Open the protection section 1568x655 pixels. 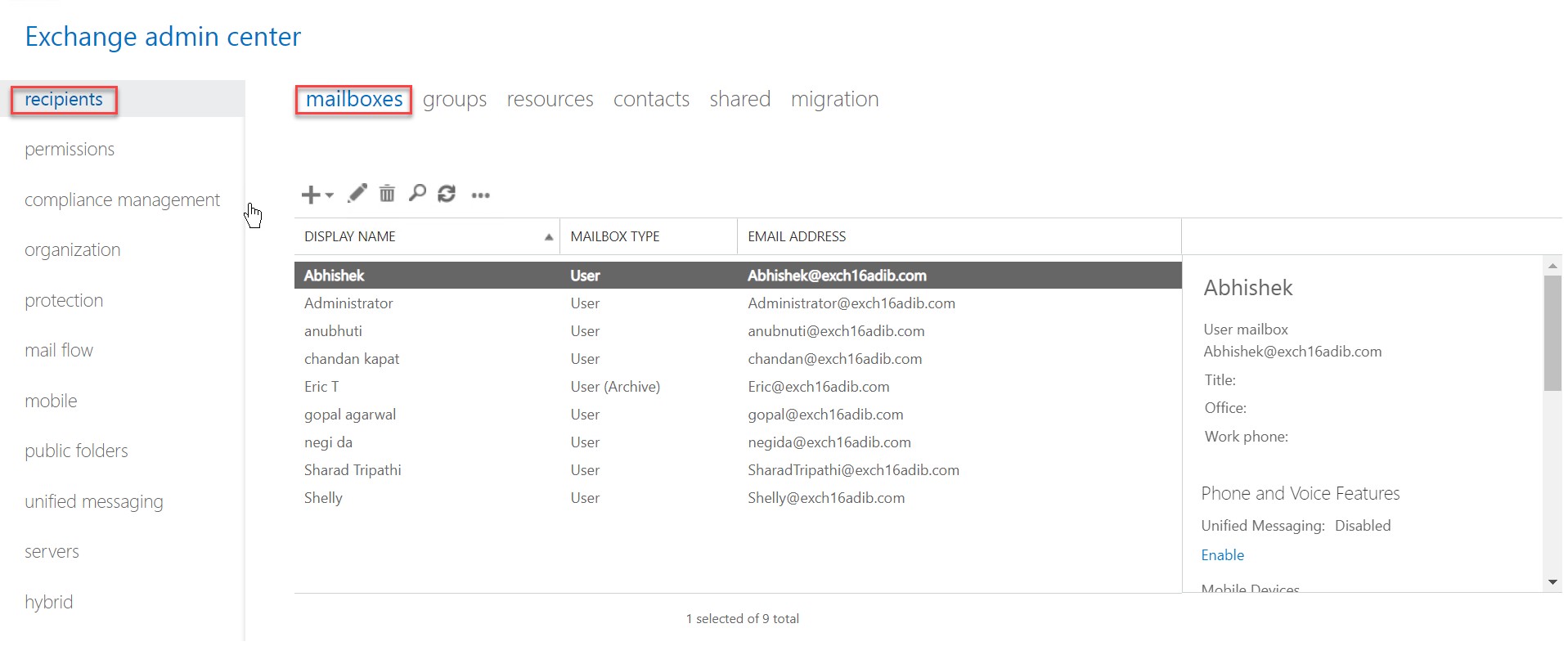pyautogui.click(x=64, y=301)
